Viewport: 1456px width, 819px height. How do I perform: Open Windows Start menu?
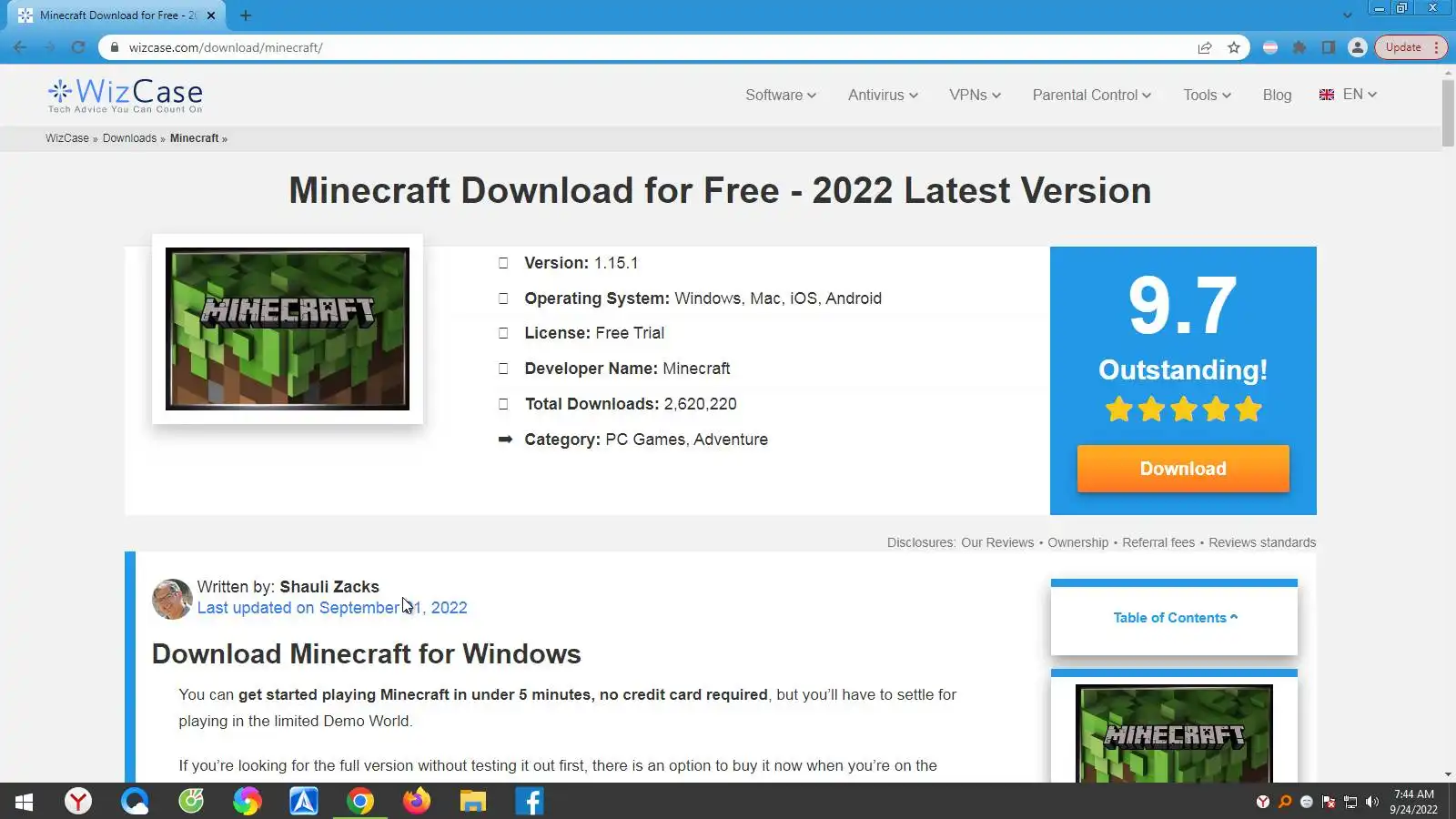click(25, 802)
